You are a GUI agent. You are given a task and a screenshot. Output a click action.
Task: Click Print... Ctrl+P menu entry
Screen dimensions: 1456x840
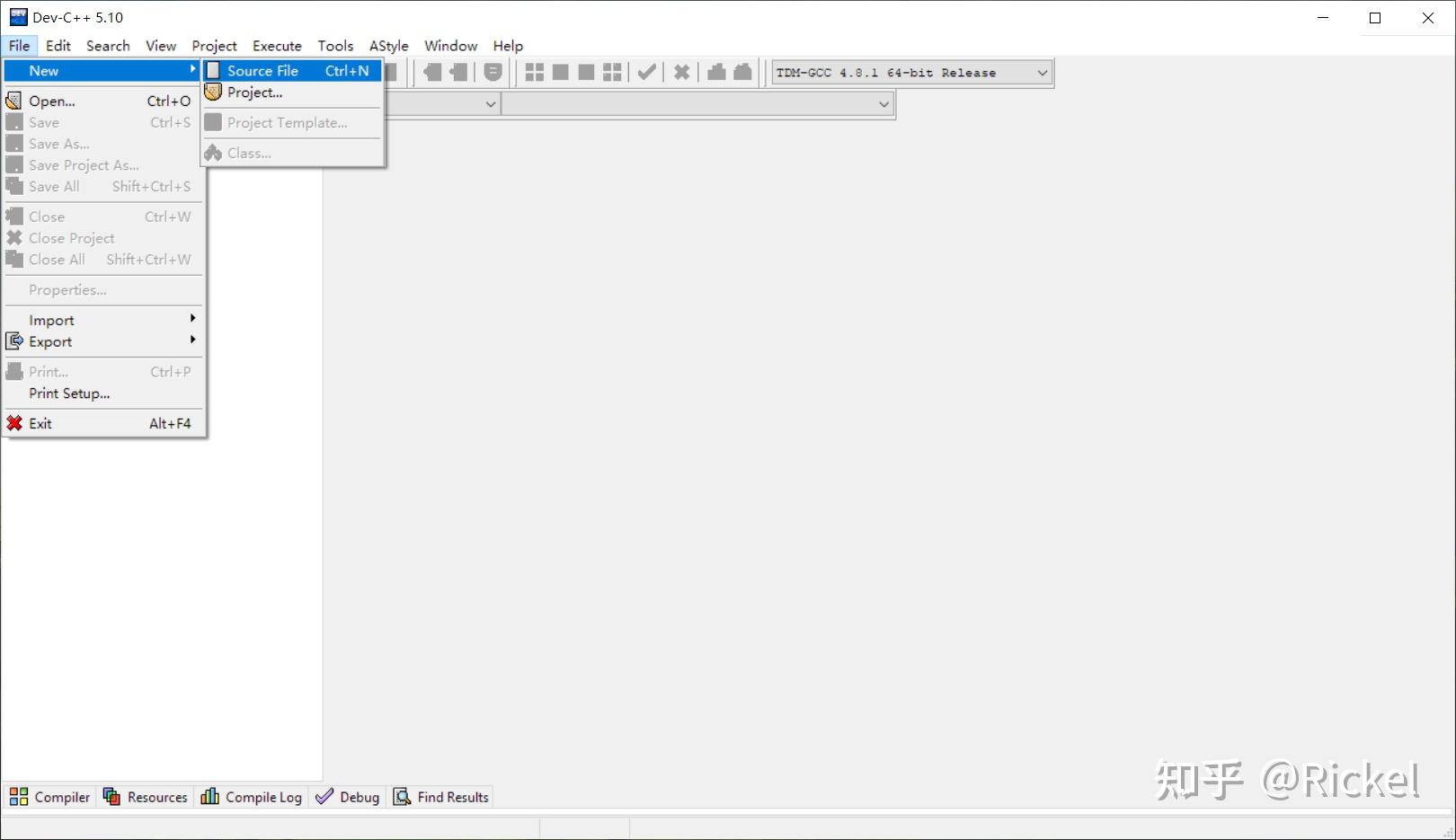(103, 372)
